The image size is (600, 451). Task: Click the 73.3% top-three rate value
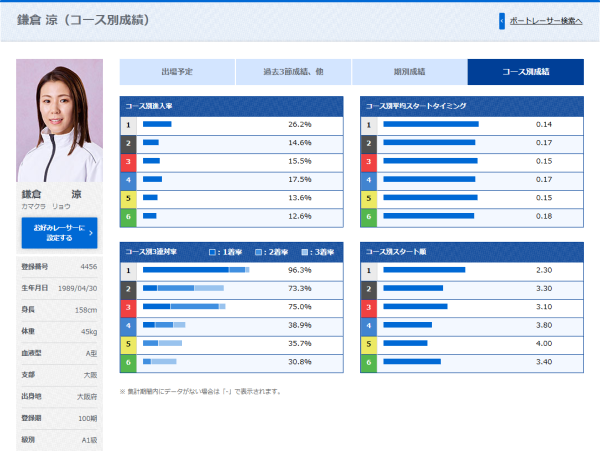point(300,289)
